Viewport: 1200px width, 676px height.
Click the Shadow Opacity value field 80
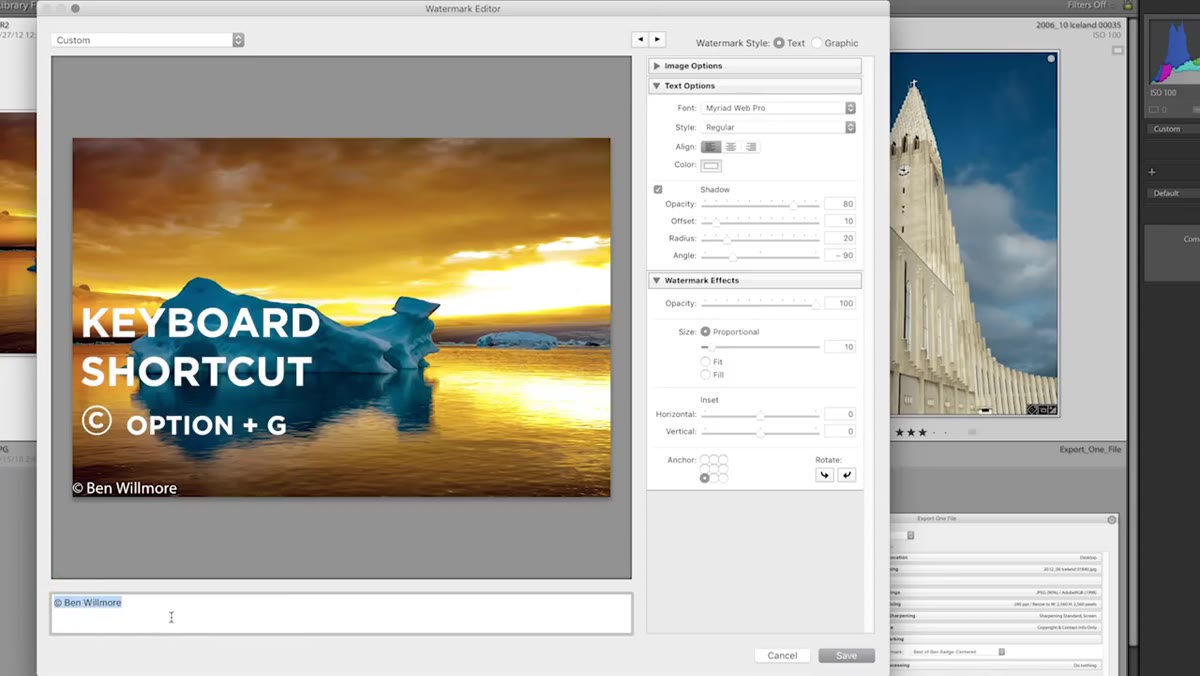click(x=840, y=204)
